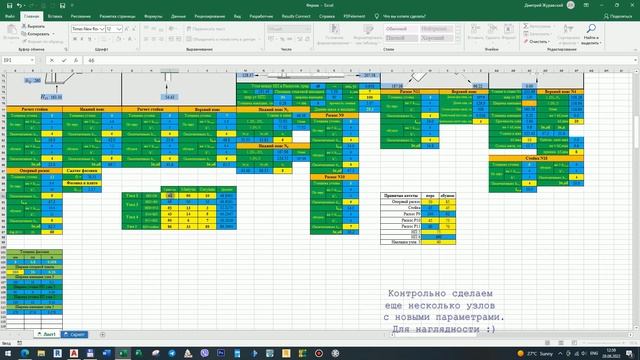Open the clipboard group dialog launcher
This screenshot has height=360, width=640.
click(66, 49)
